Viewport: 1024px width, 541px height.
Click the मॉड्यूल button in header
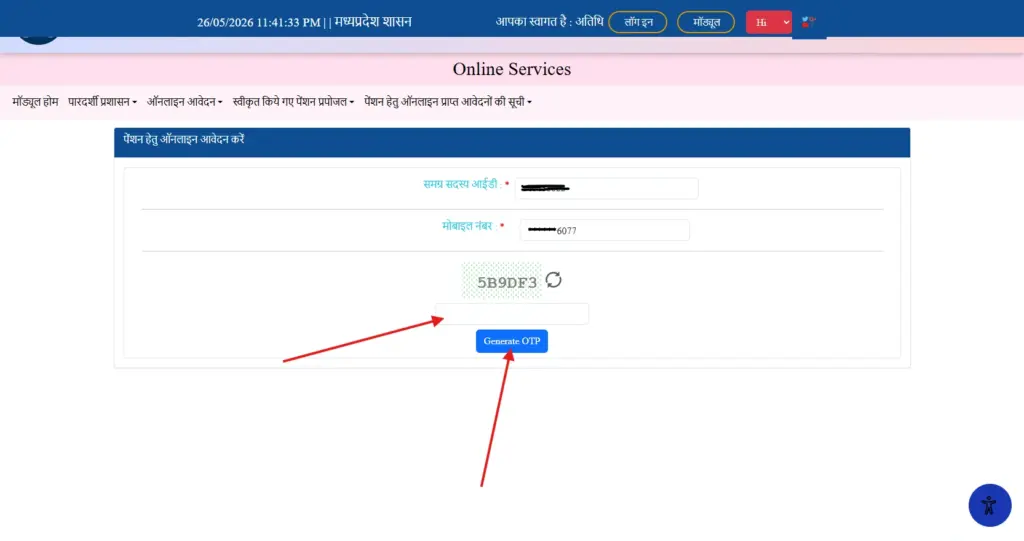pyautogui.click(x=706, y=22)
